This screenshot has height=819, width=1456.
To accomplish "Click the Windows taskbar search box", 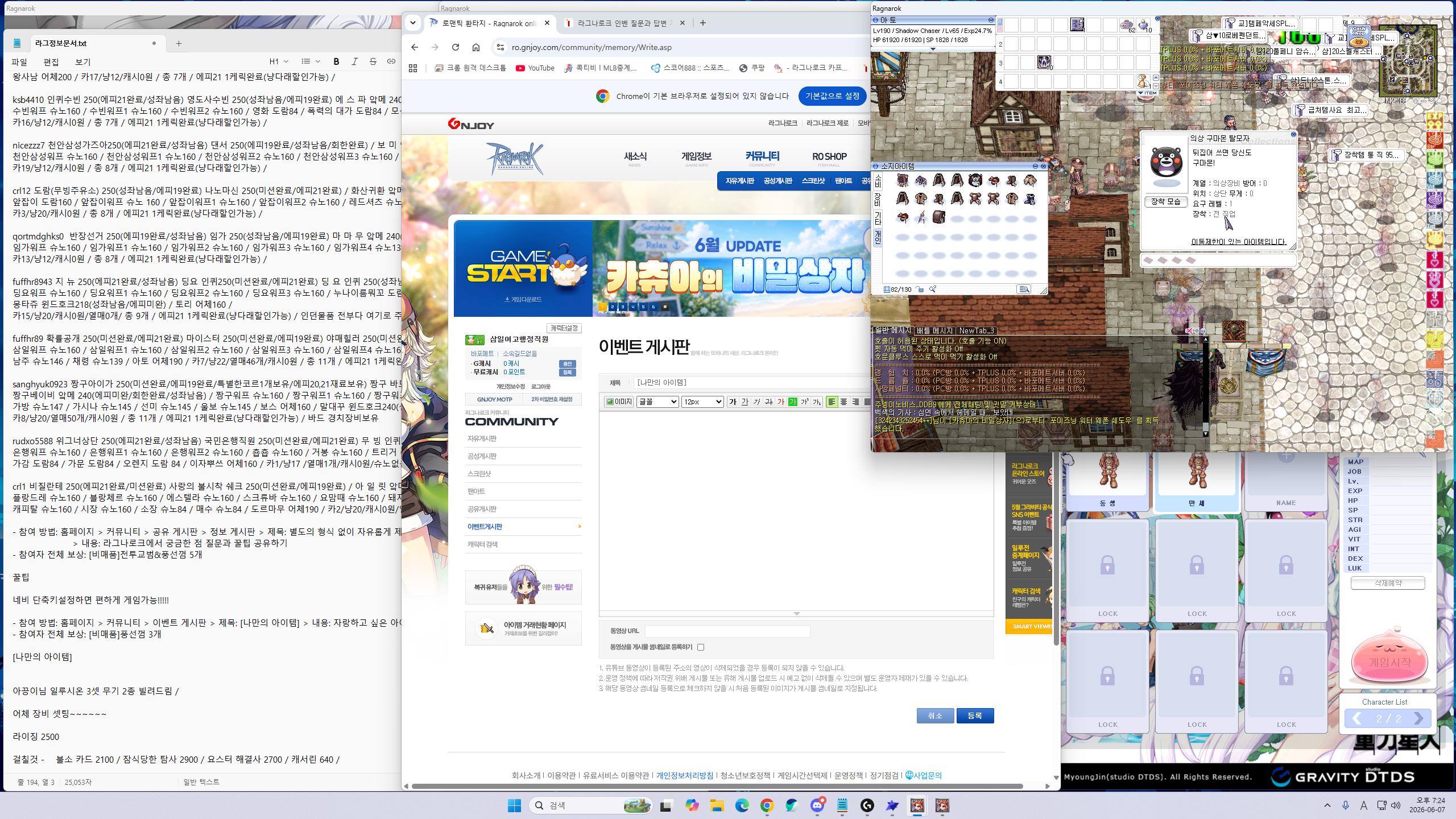I will pos(590,805).
